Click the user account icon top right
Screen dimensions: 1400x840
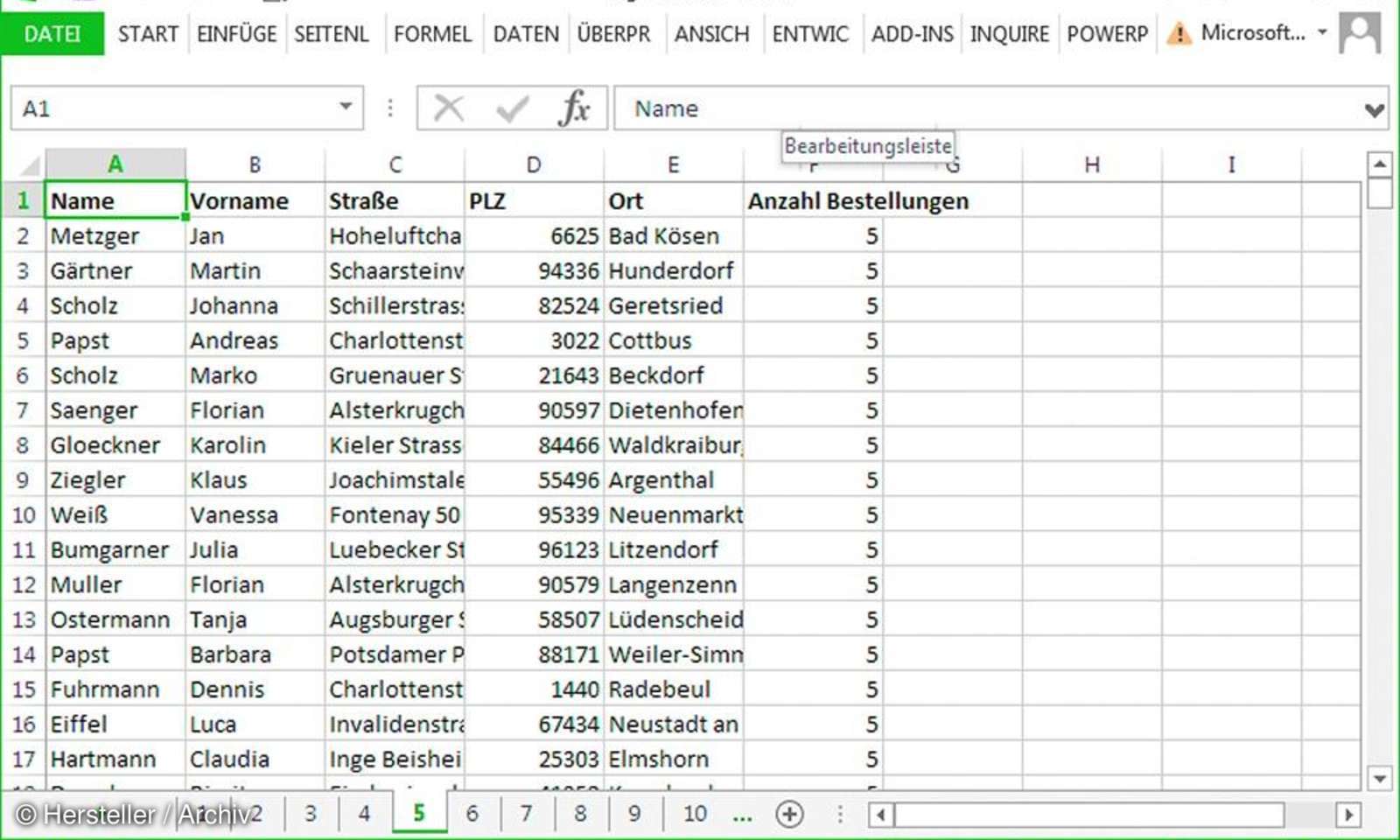1359,35
